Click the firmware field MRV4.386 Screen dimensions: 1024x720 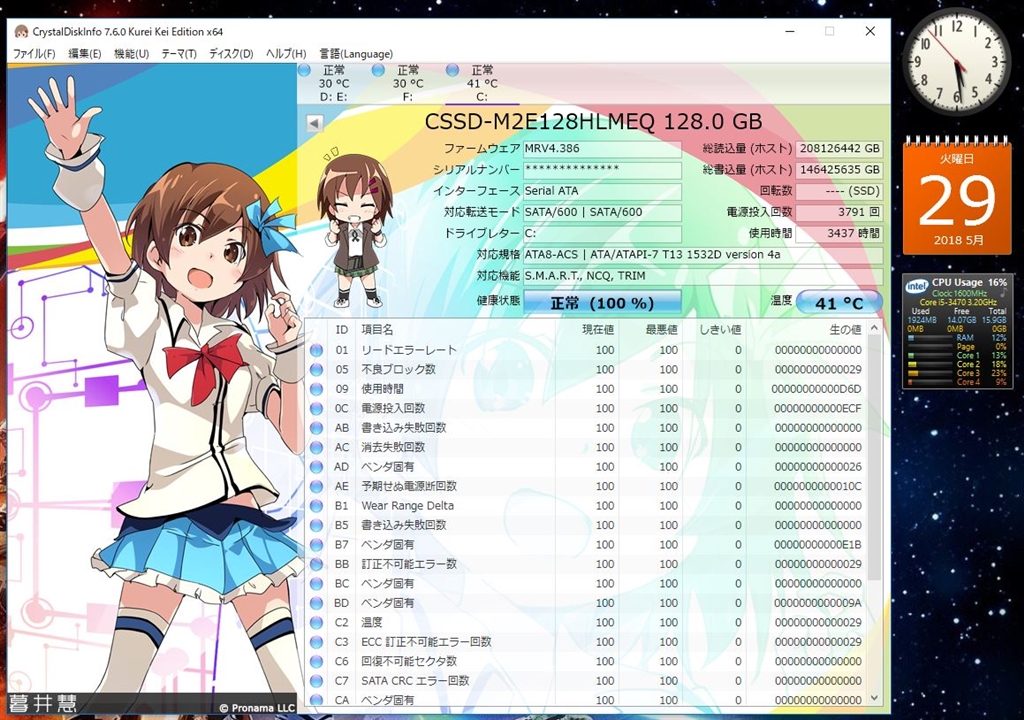[x=602, y=148]
